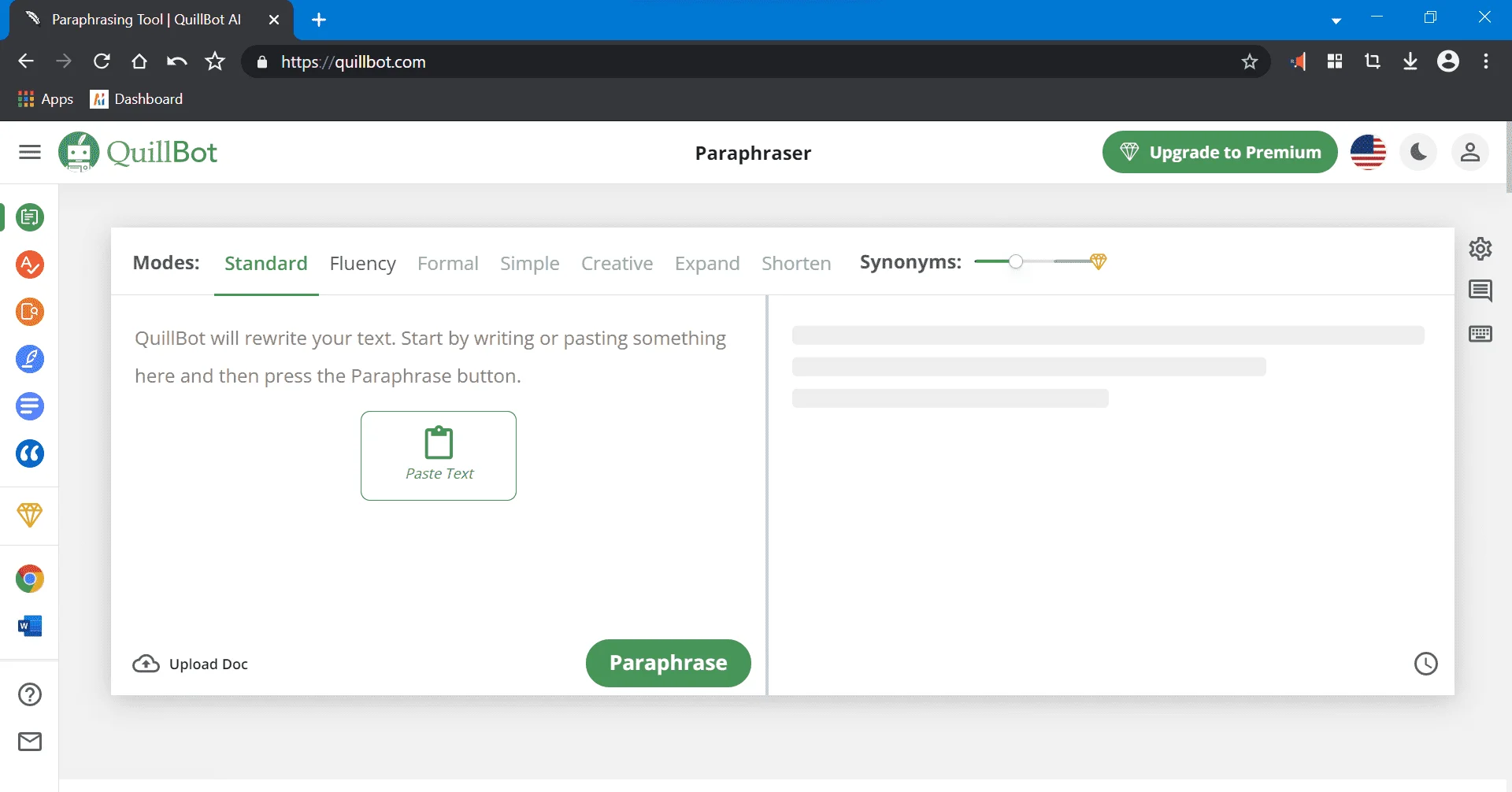Image resolution: width=1512 pixels, height=792 pixels.
Task: Show keyboard hotkeys icon
Action: click(x=1480, y=334)
